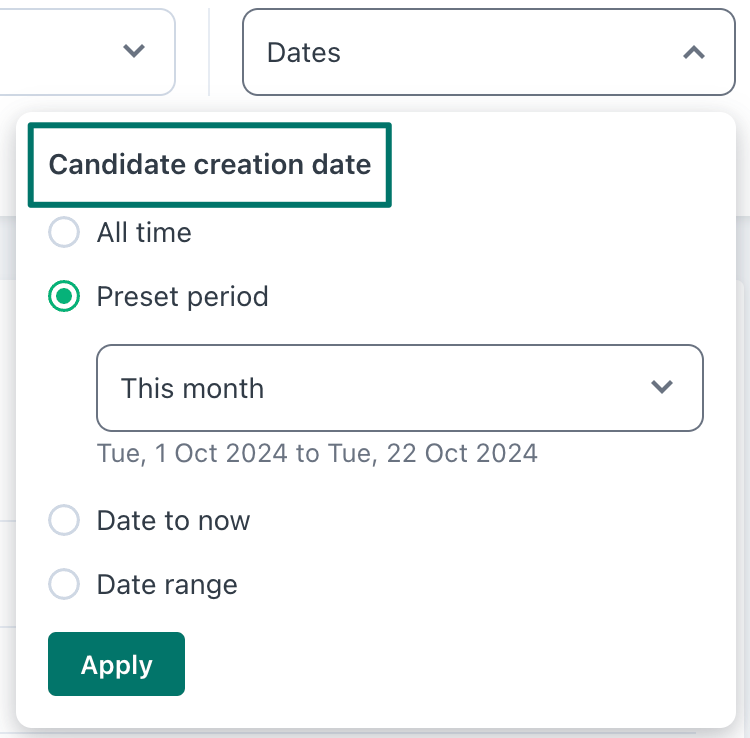The image size is (750, 738).
Task: Click the Dates label text
Action: [304, 53]
